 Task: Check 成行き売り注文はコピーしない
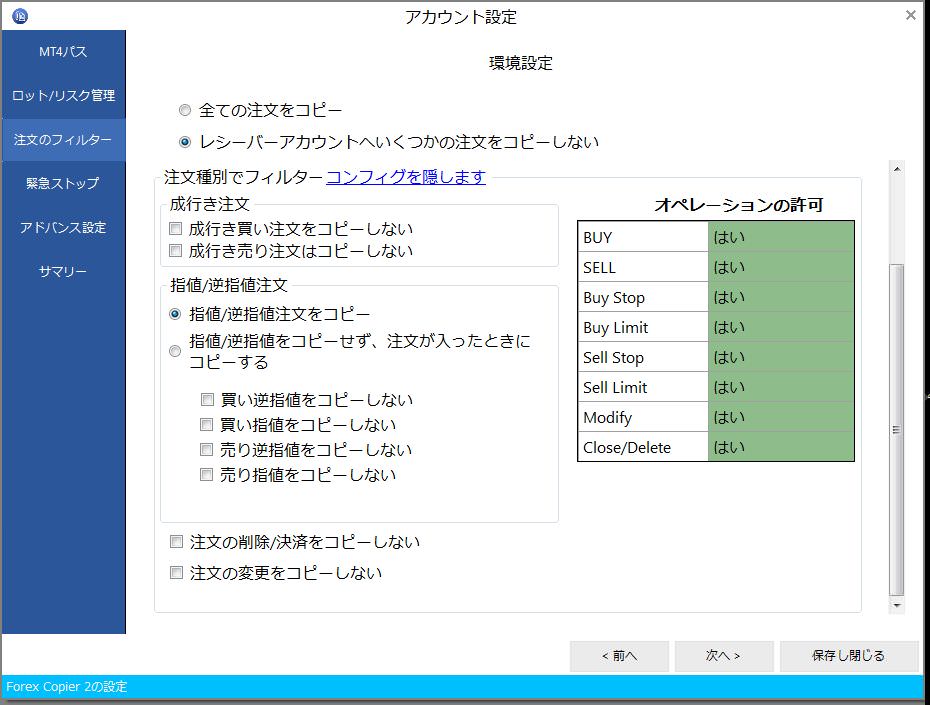(x=174, y=251)
